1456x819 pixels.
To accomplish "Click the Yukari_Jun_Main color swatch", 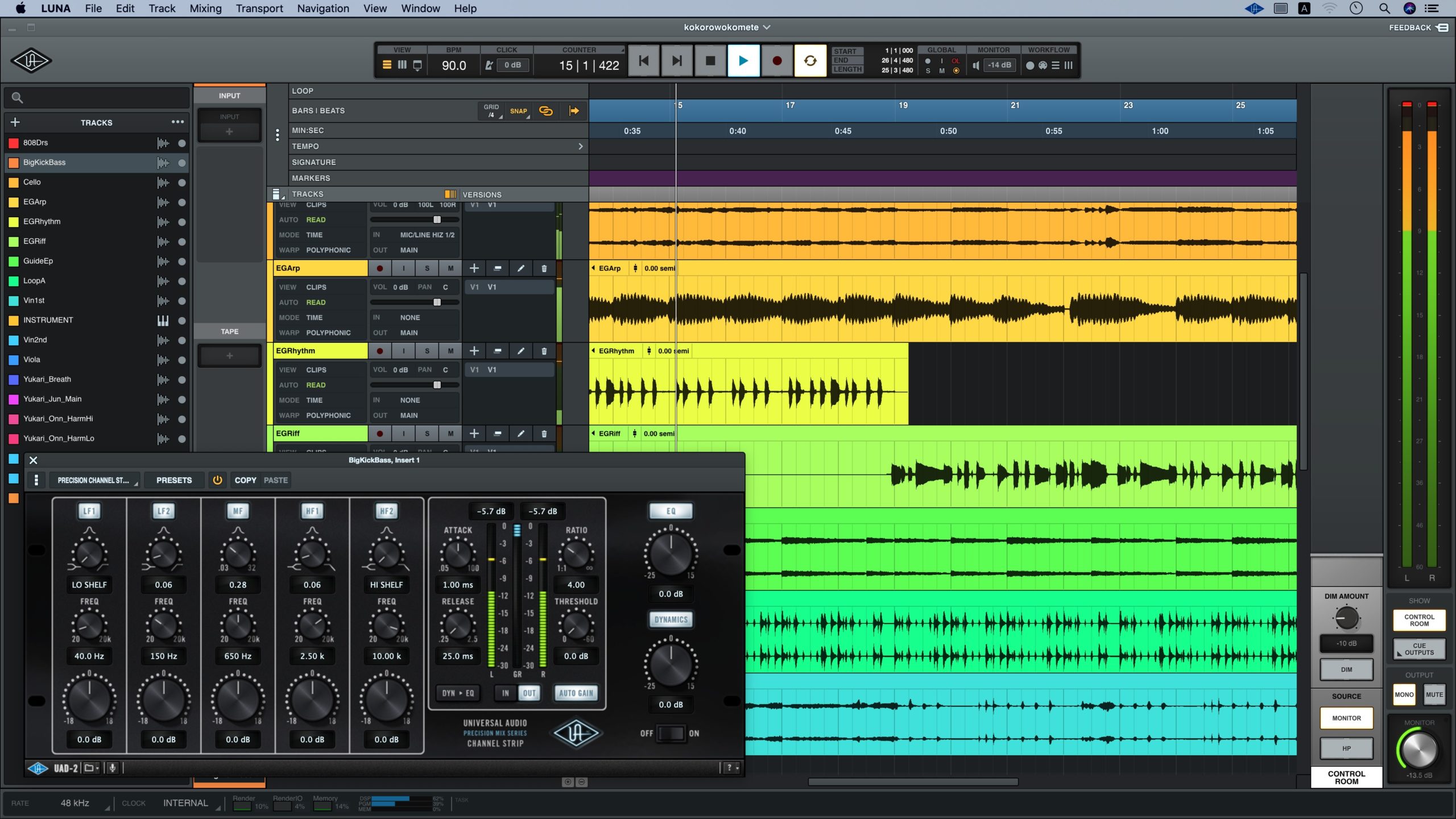I will [x=14, y=399].
